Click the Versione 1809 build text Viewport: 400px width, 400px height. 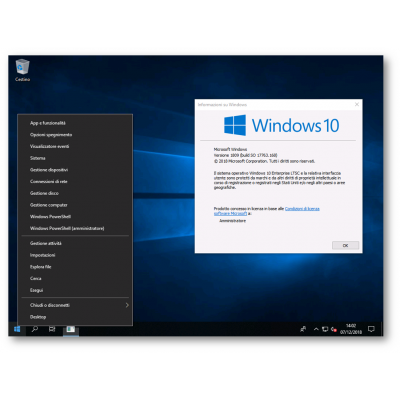pos(245,155)
